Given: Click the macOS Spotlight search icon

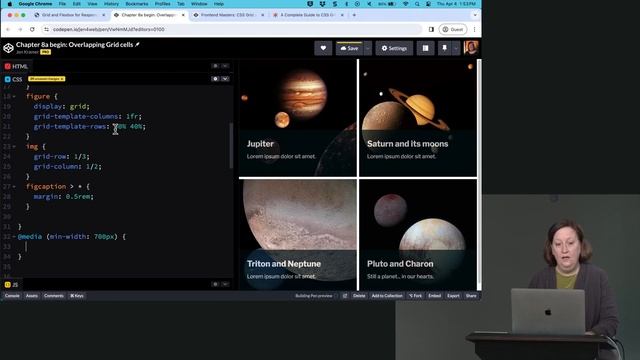Looking at the screenshot, I should [x=417, y=4].
